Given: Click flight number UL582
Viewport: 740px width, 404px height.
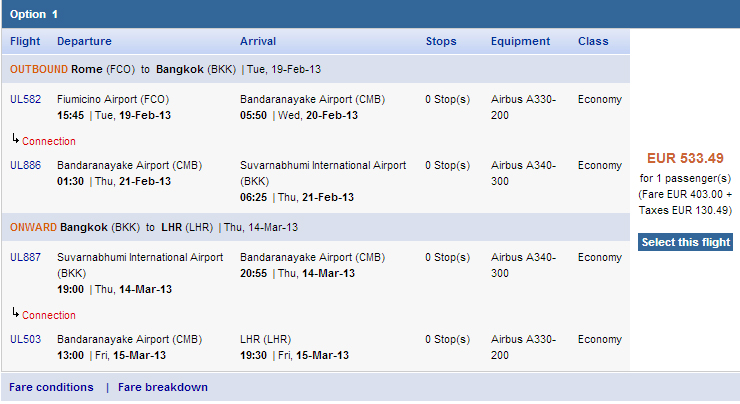Looking at the screenshot, I should click(x=25, y=99).
